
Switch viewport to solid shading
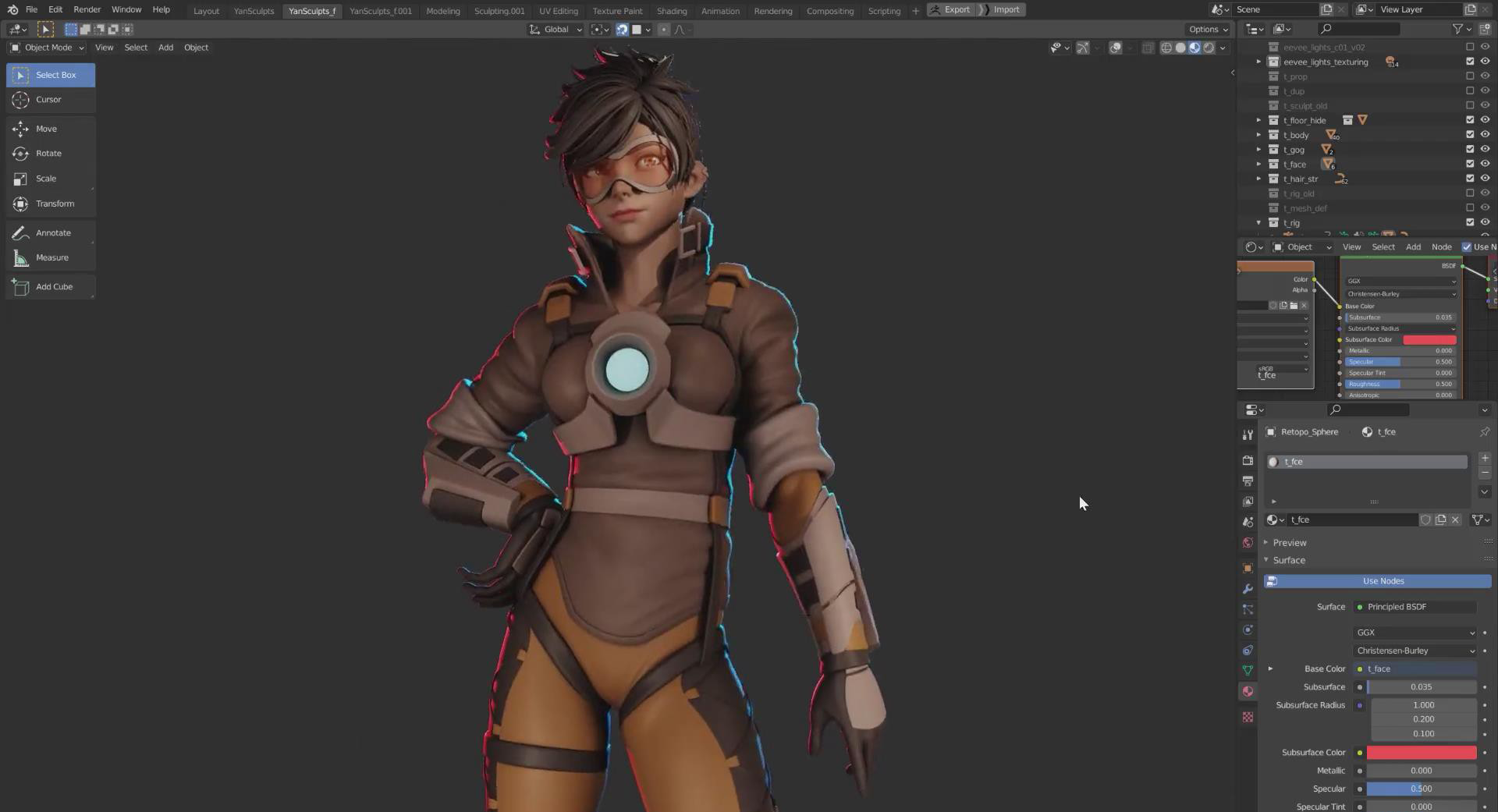(x=1180, y=48)
